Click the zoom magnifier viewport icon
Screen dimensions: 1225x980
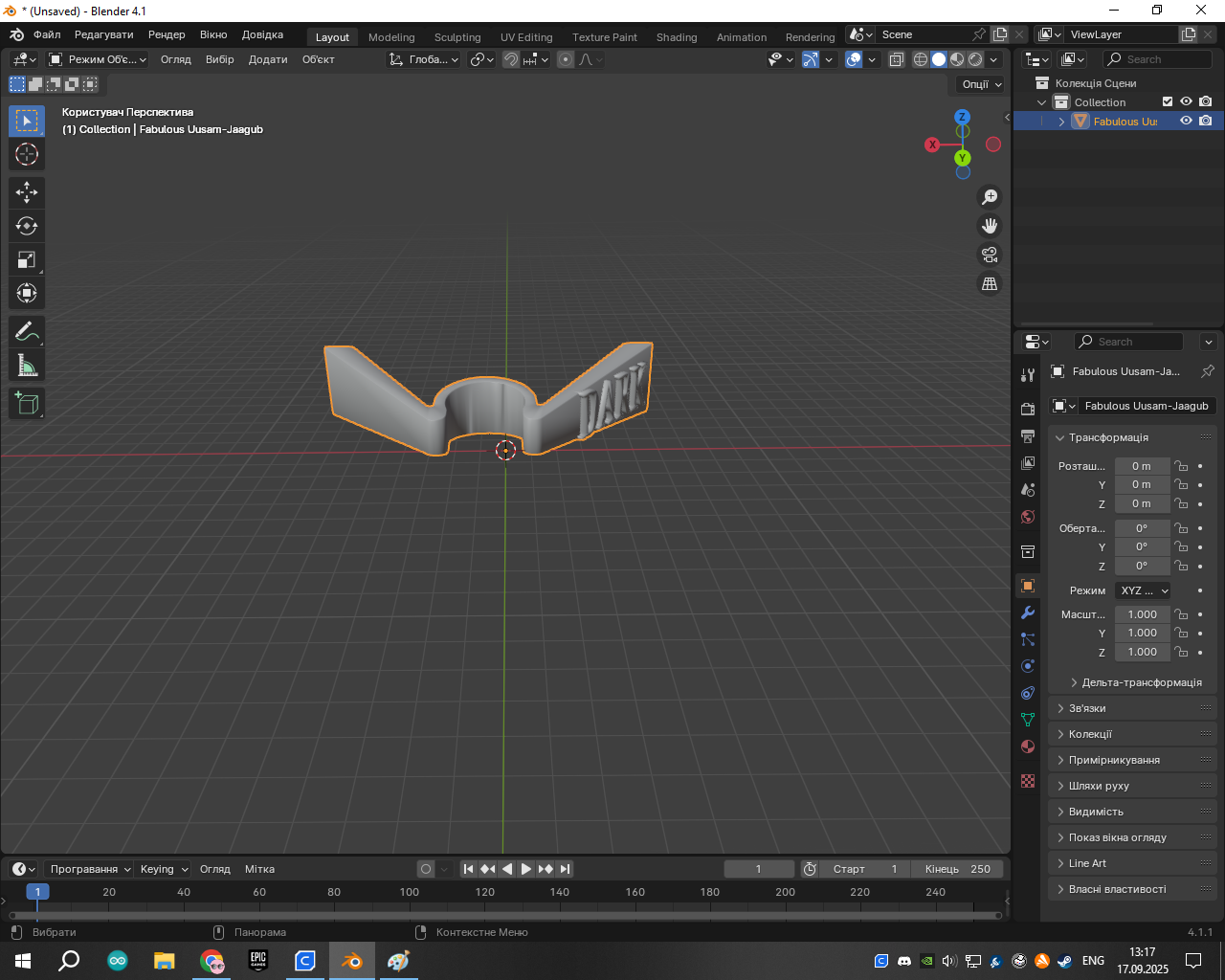tap(990, 197)
